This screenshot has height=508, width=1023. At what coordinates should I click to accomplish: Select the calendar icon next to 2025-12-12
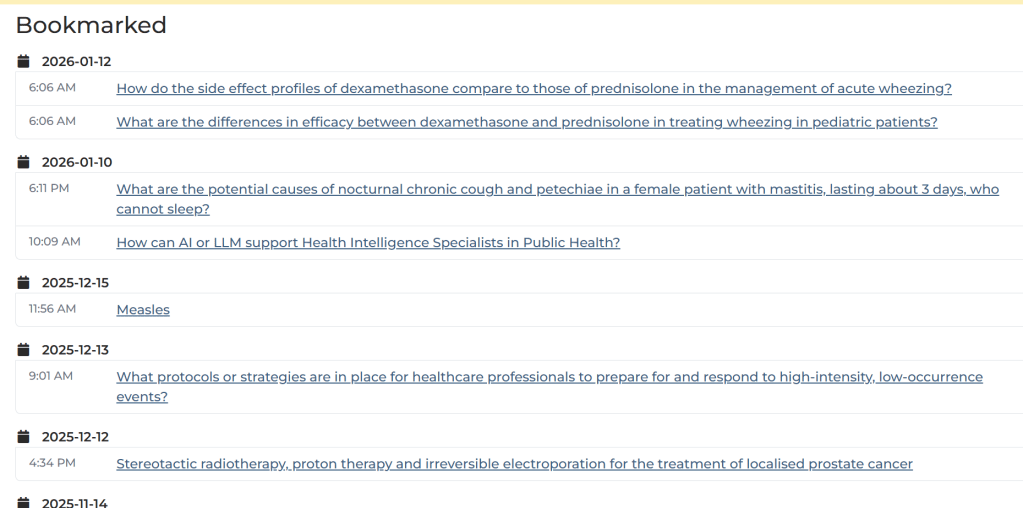(x=24, y=437)
